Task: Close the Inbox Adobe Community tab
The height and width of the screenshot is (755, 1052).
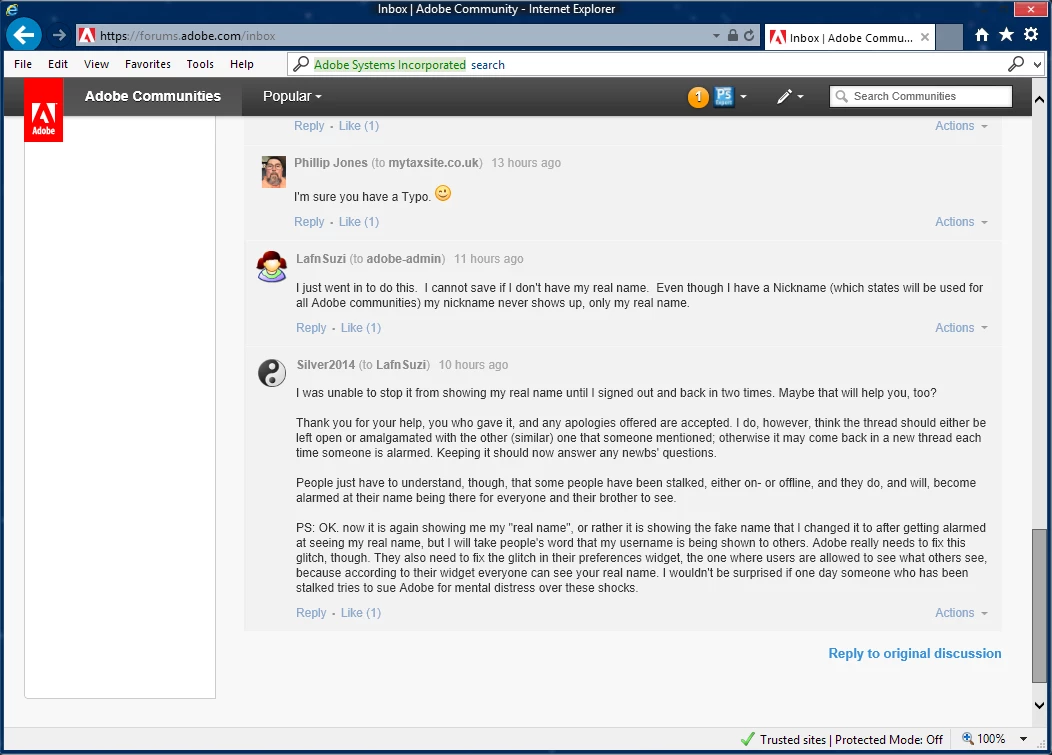Action: point(925,37)
